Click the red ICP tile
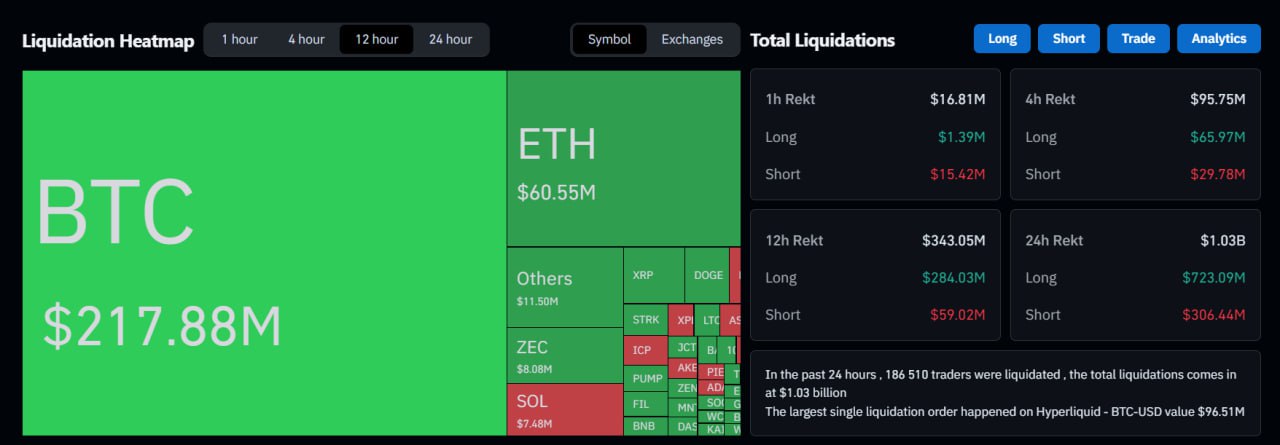This screenshot has height=445, width=1280. coord(645,350)
